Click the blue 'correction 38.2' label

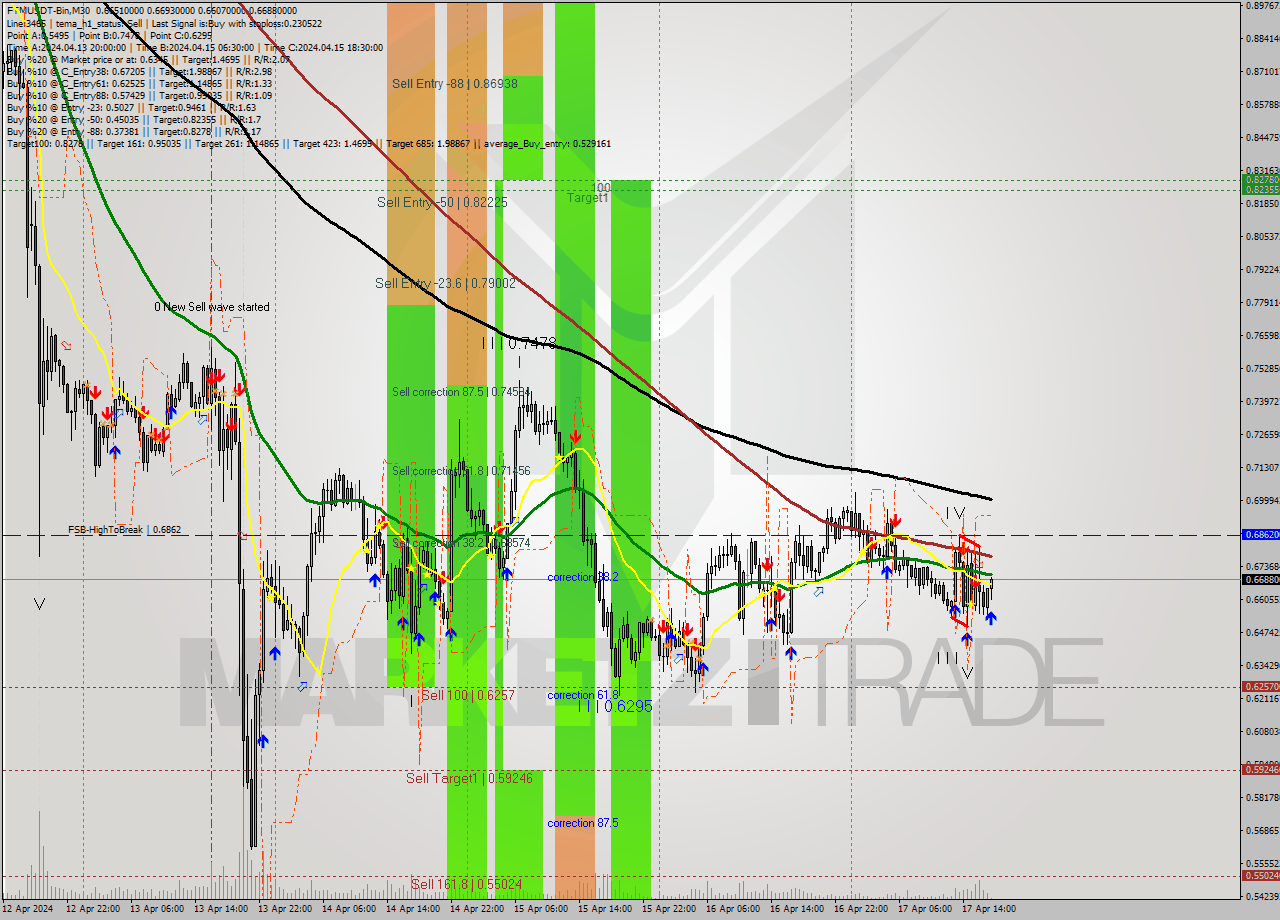pos(583,577)
